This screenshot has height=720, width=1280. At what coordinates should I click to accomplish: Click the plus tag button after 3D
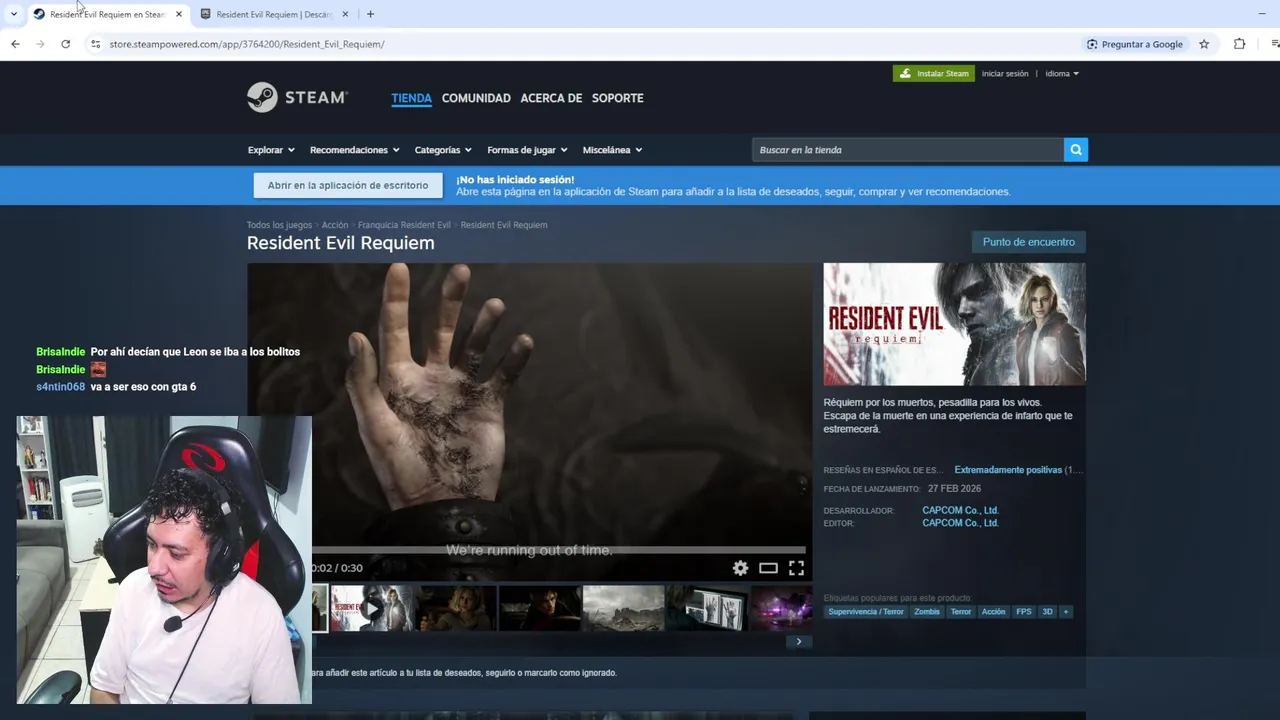tap(1066, 612)
